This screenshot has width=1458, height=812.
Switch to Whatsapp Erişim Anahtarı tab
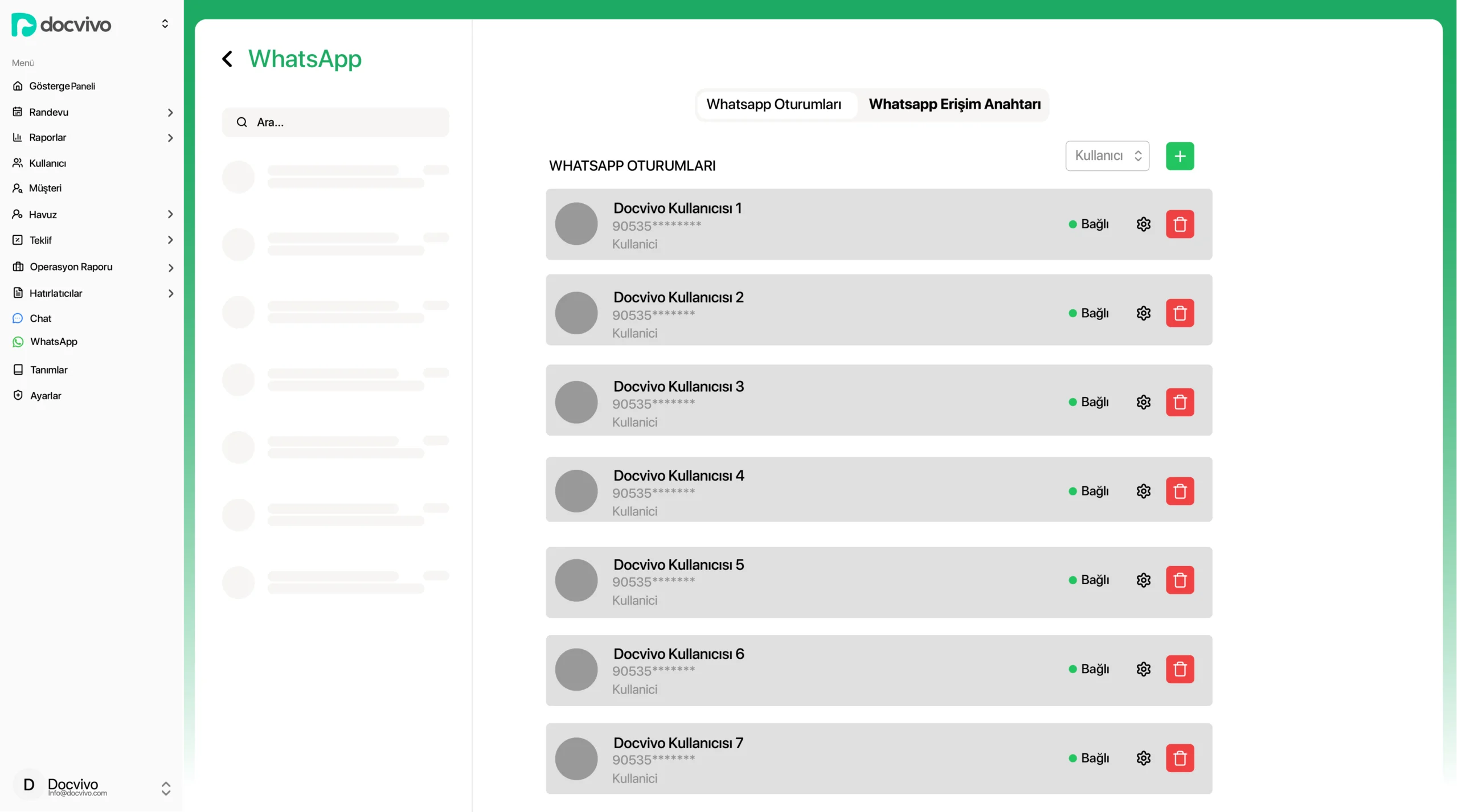tap(954, 104)
